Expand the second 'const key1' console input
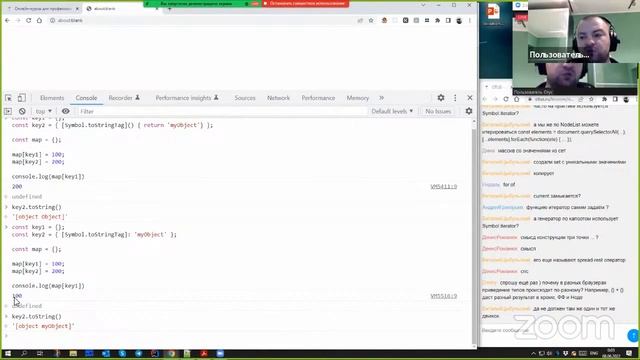Viewport: 640px width, 360px height. point(6,227)
